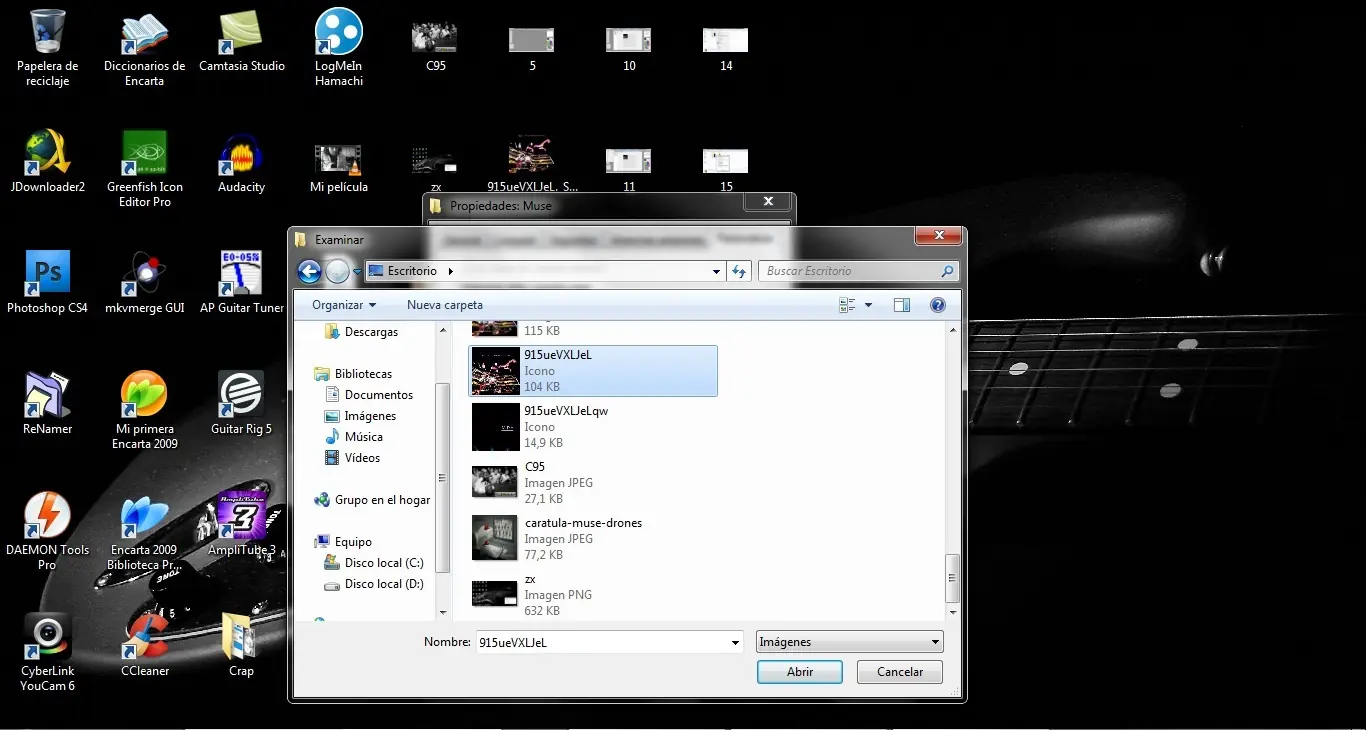Select the DAEMON Tools Pro icon
Screen dimensions: 1366x730
click(47, 531)
